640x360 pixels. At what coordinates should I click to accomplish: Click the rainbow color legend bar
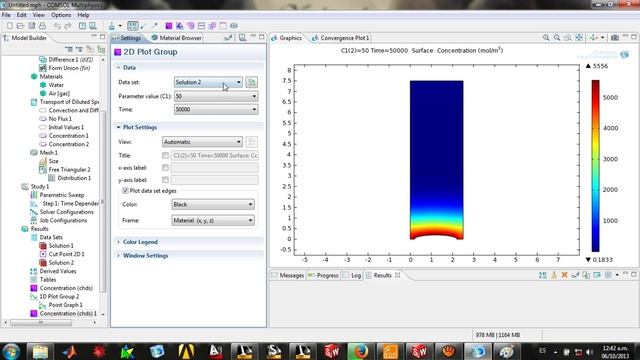click(x=596, y=166)
